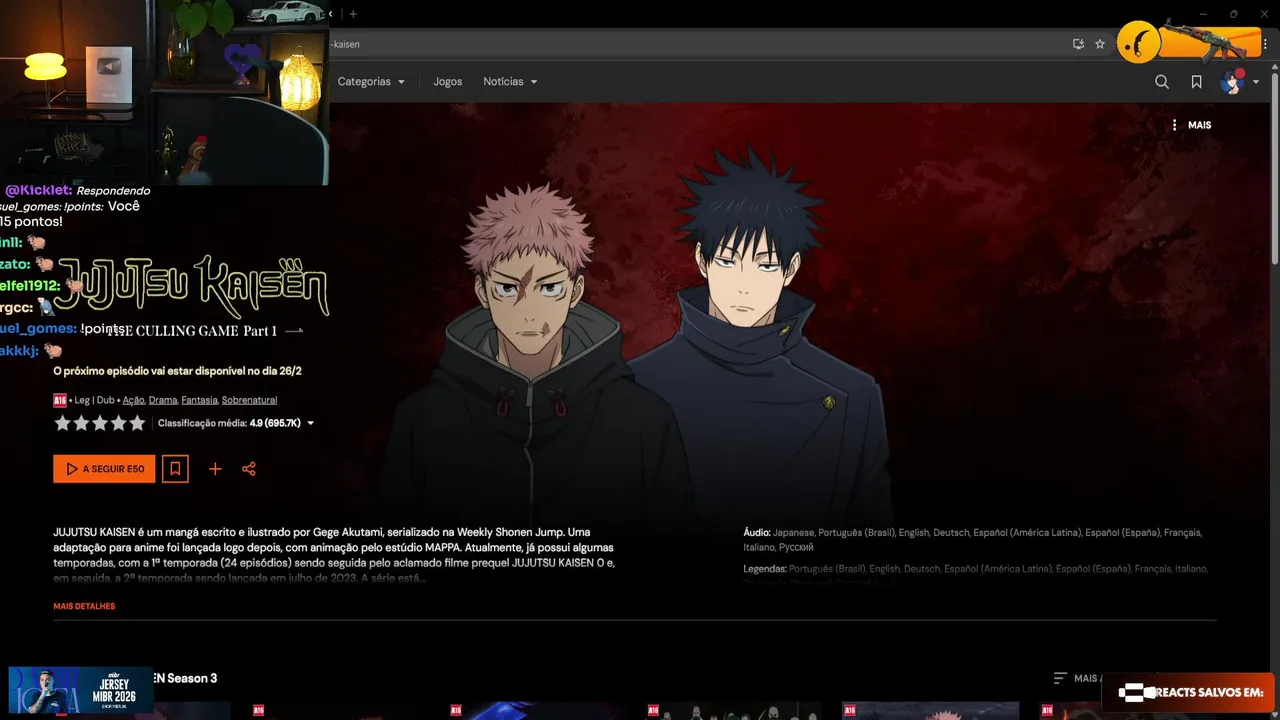Image resolution: width=1280 pixels, height=720 pixels.
Task: Expand the account dropdown arrow beside avatar
Action: (1256, 82)
